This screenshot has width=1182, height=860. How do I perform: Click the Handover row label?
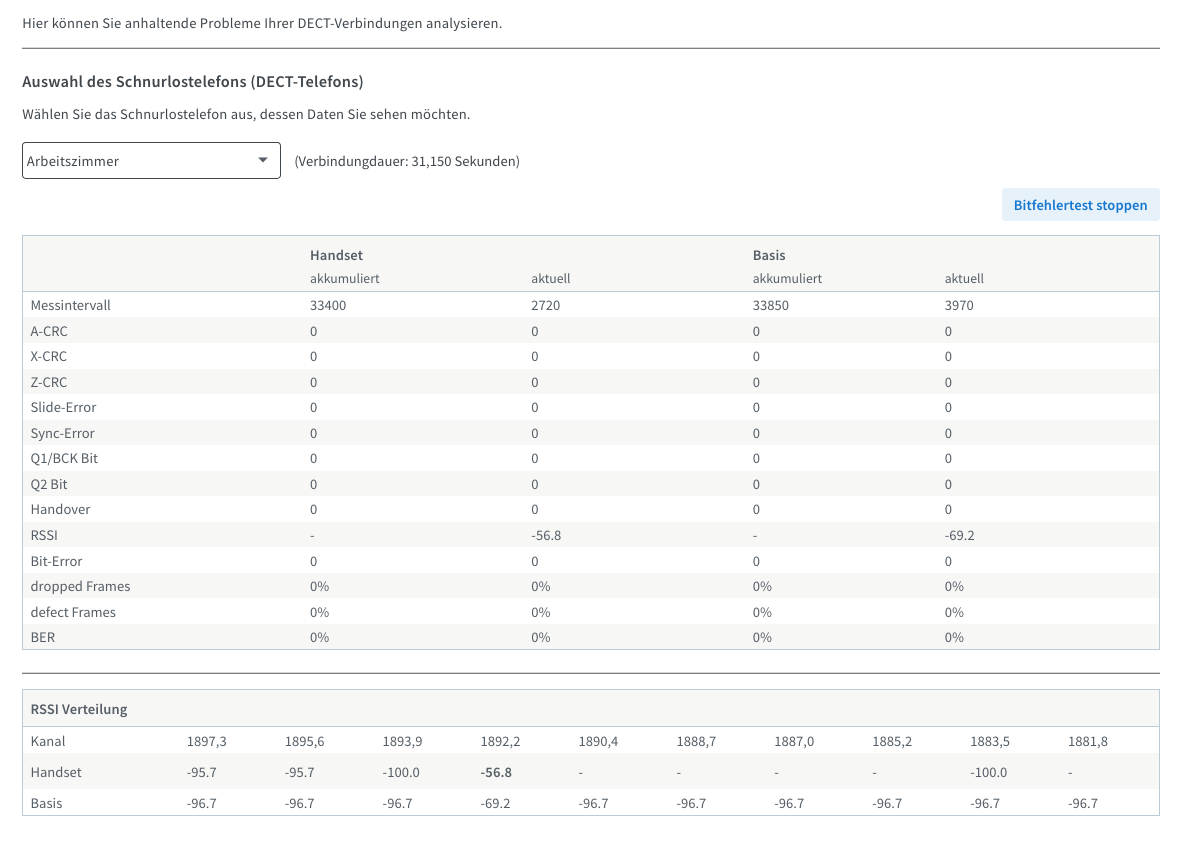[59, 509]
